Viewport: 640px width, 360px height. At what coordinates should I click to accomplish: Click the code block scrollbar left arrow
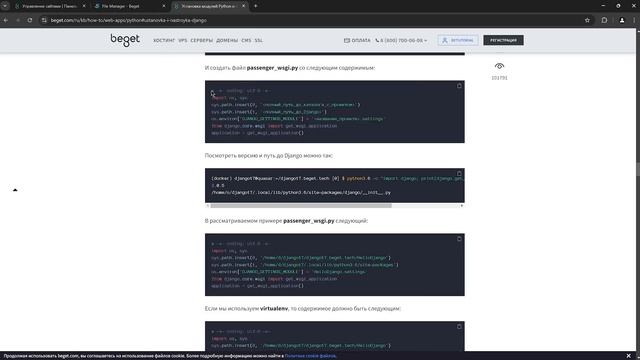[x=207, y=206]
